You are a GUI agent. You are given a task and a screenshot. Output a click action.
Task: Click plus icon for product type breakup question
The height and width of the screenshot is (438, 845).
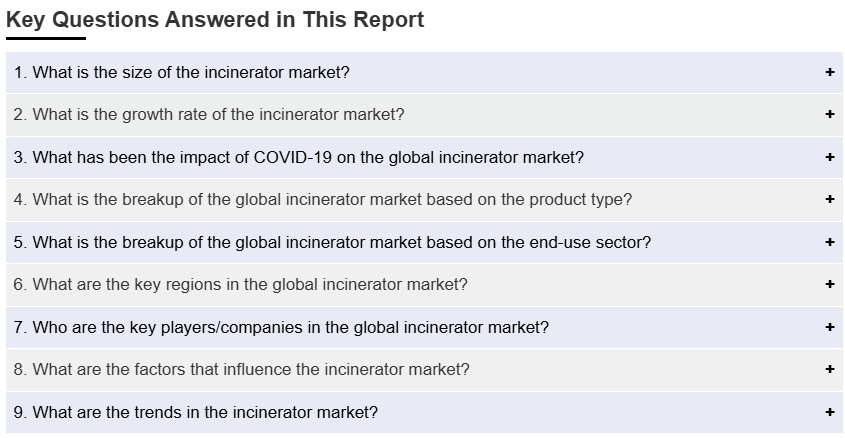pyautogui.click(x=829, y=199)
